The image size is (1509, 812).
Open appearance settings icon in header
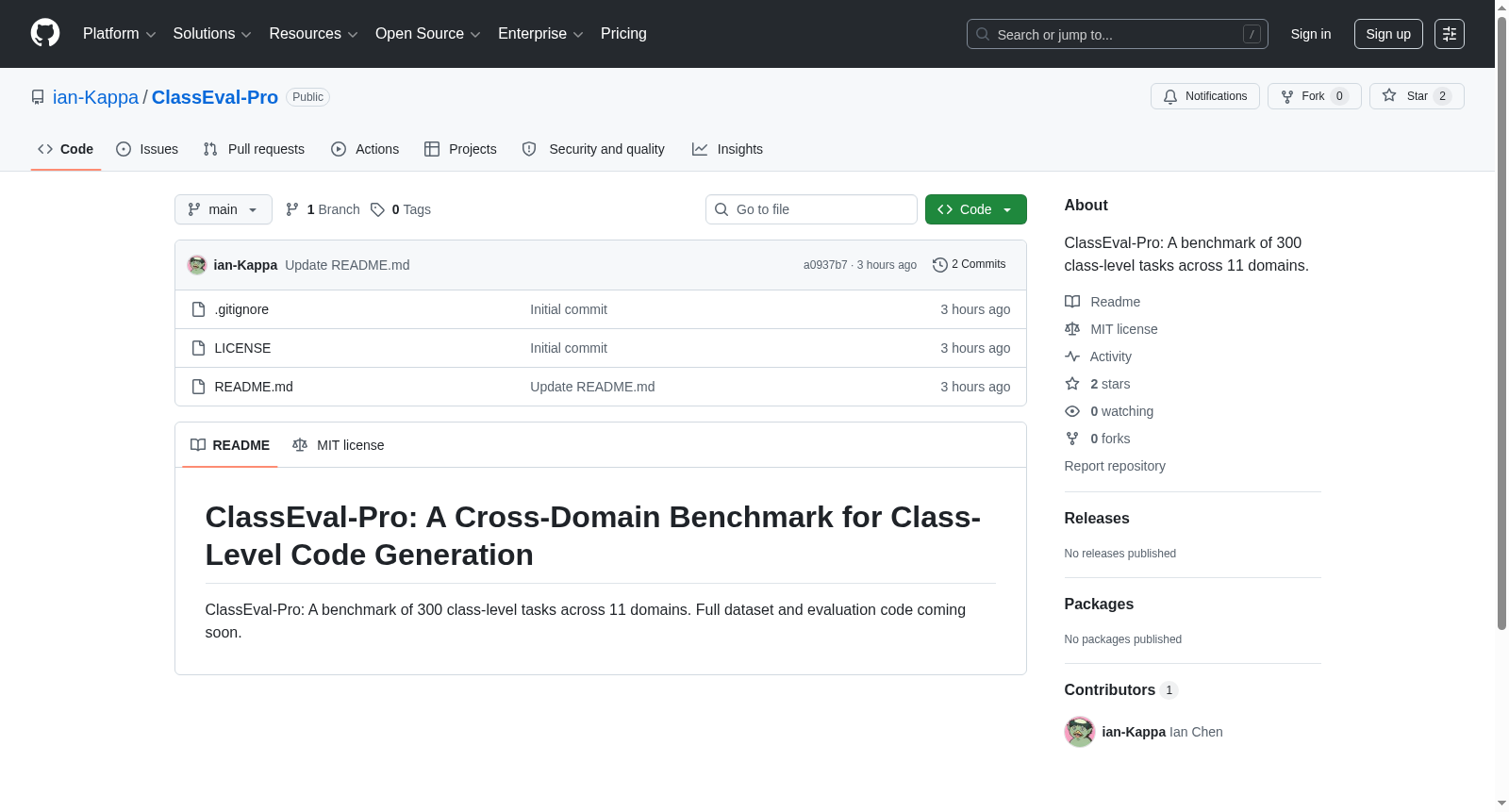coord(1450,34)
